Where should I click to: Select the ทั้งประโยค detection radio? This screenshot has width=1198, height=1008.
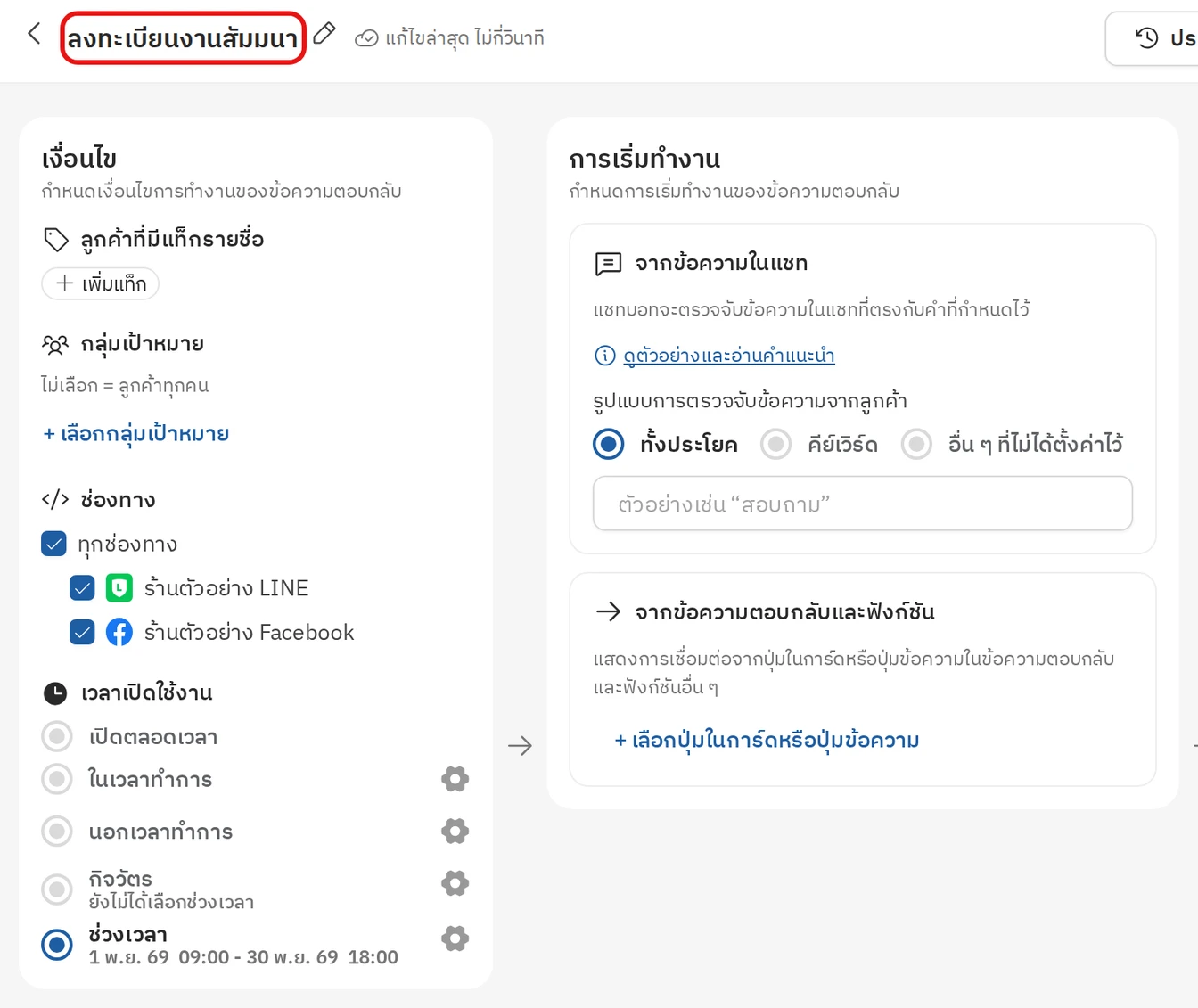click(609, 443)
